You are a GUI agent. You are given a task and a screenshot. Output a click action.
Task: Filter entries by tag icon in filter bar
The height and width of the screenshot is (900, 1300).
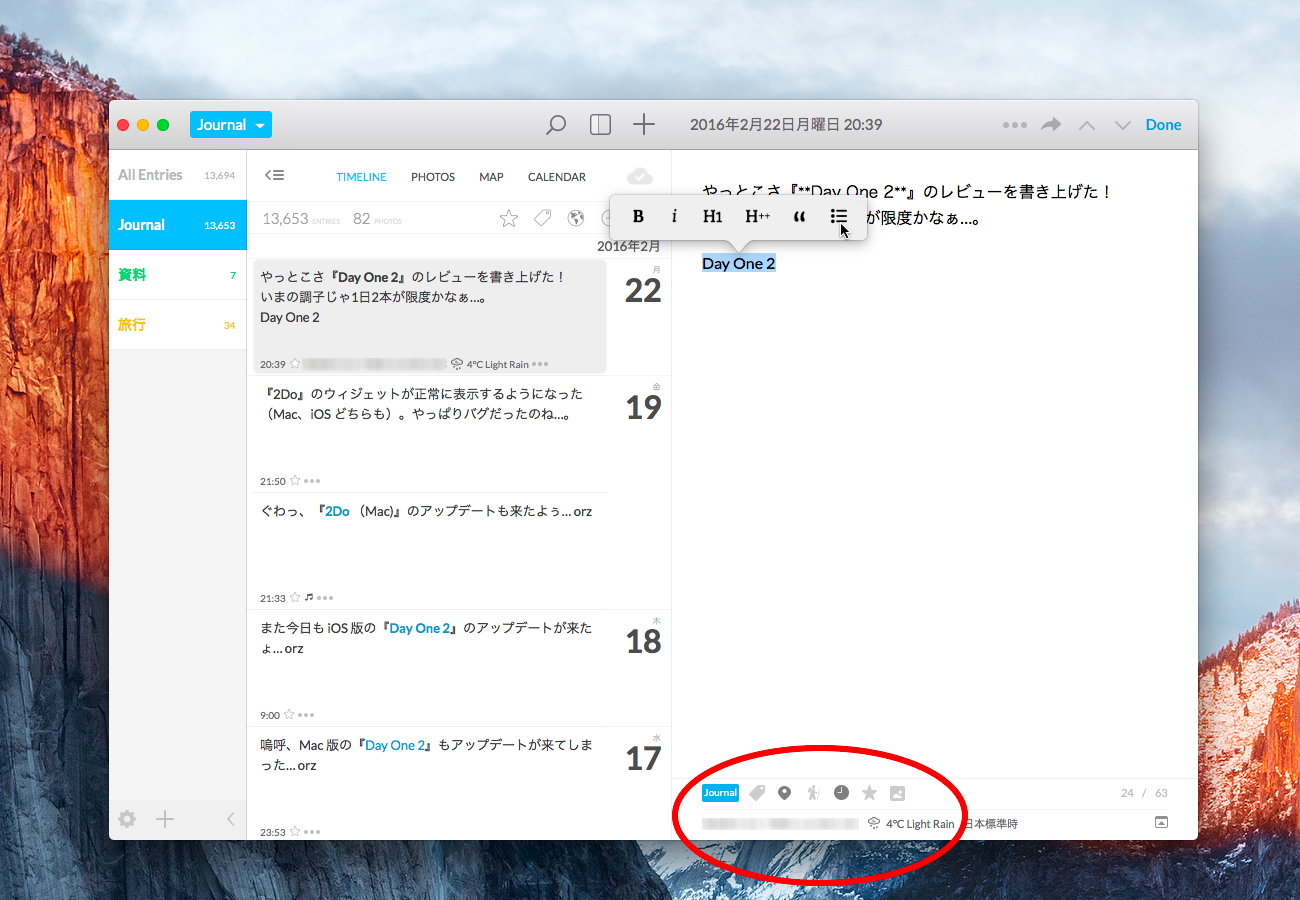(542, 218)
